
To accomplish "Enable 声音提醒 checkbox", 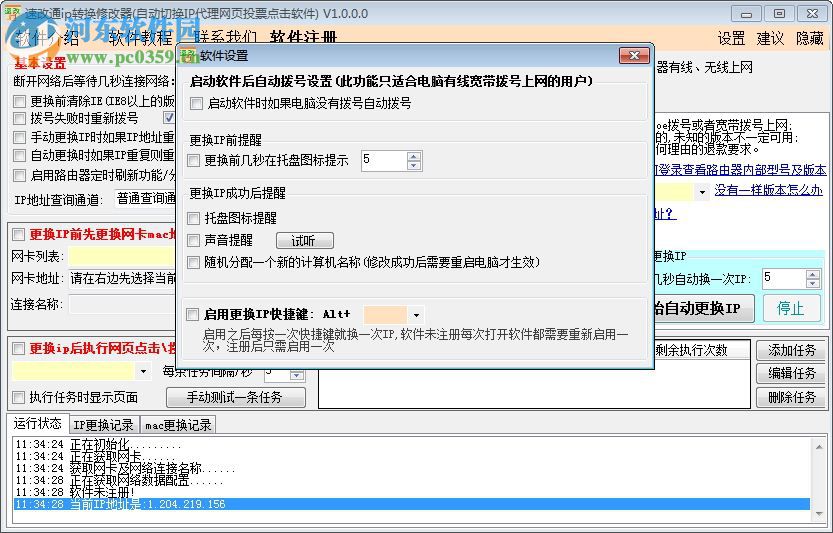I will pos(194,240).
